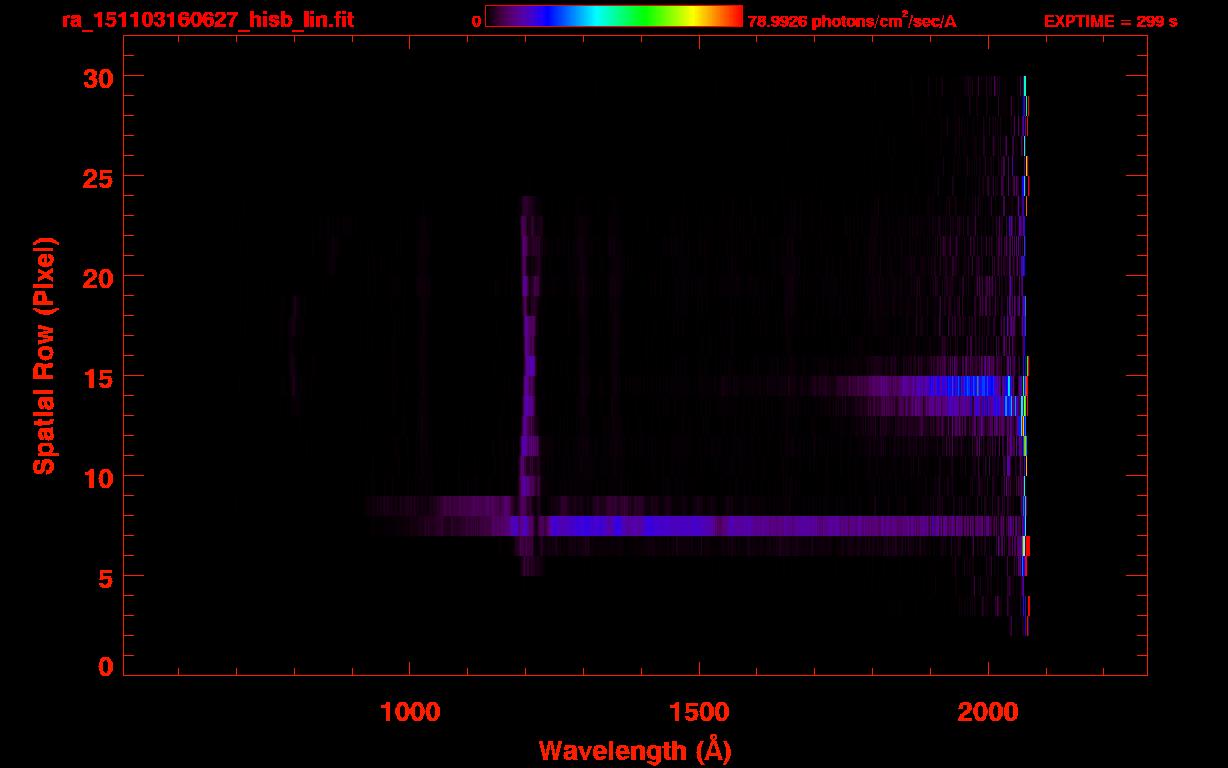Click the 20 spatial row tick label

[97, 277]
